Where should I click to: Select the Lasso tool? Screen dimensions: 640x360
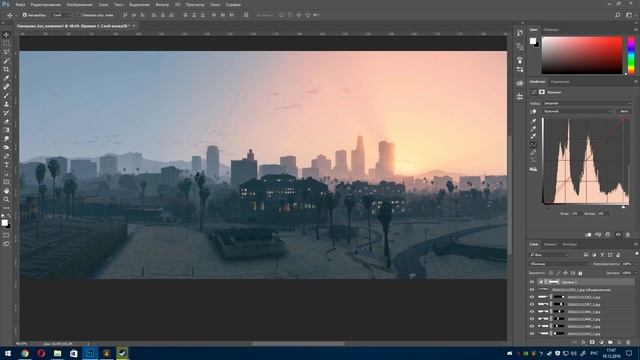click(x=6, y=52)
